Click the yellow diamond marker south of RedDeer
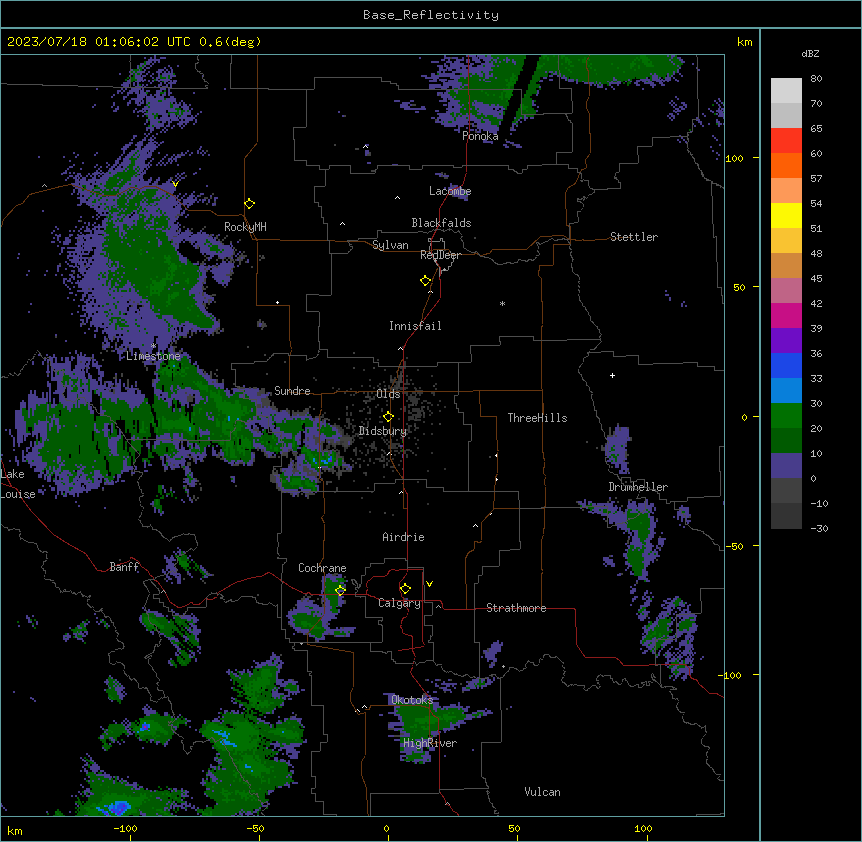Image resolution: width=862 pixels, height=842 pixels. point(426,281)
